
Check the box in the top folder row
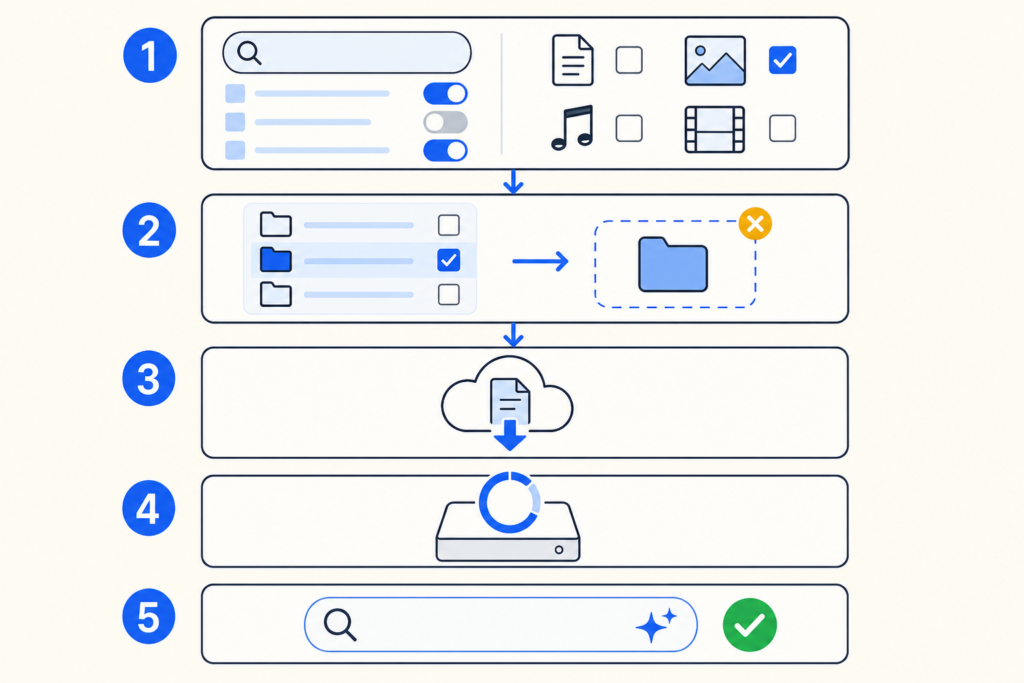tap(449, 225)
